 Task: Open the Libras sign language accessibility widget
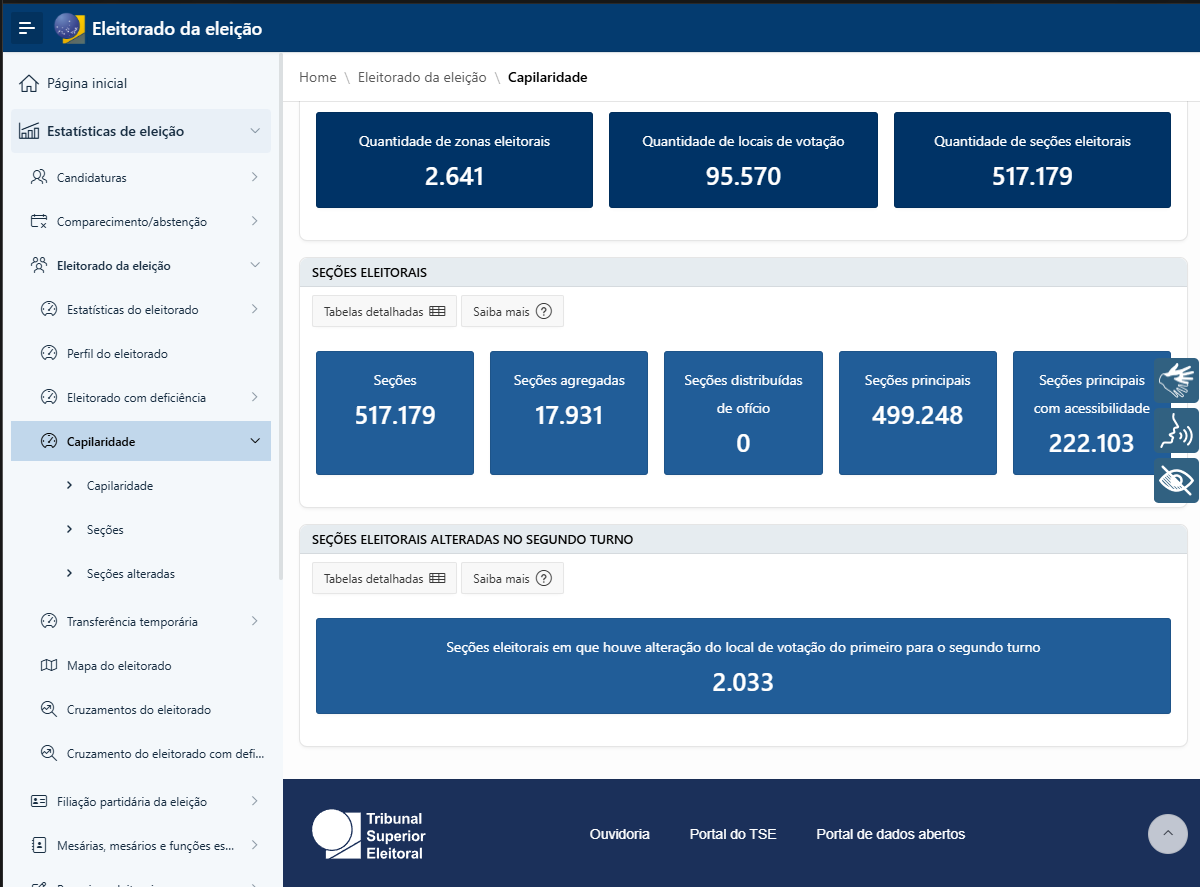(x=1176, y=380)
